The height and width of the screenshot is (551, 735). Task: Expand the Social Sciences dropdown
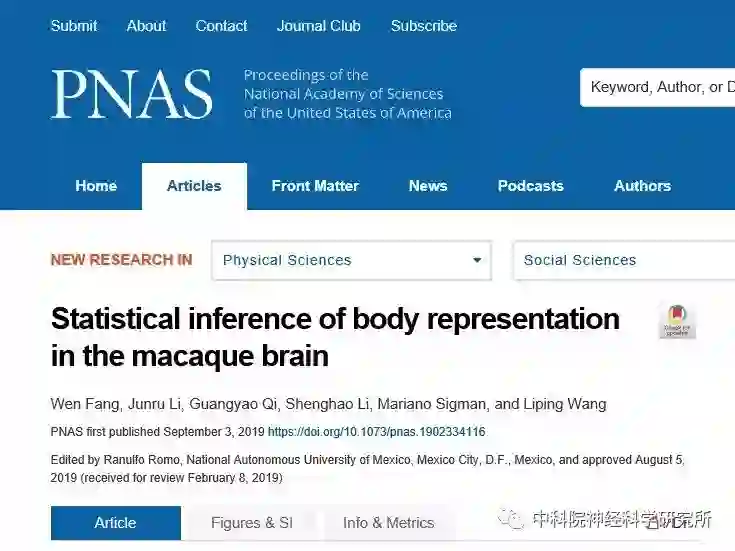point(624,260)
